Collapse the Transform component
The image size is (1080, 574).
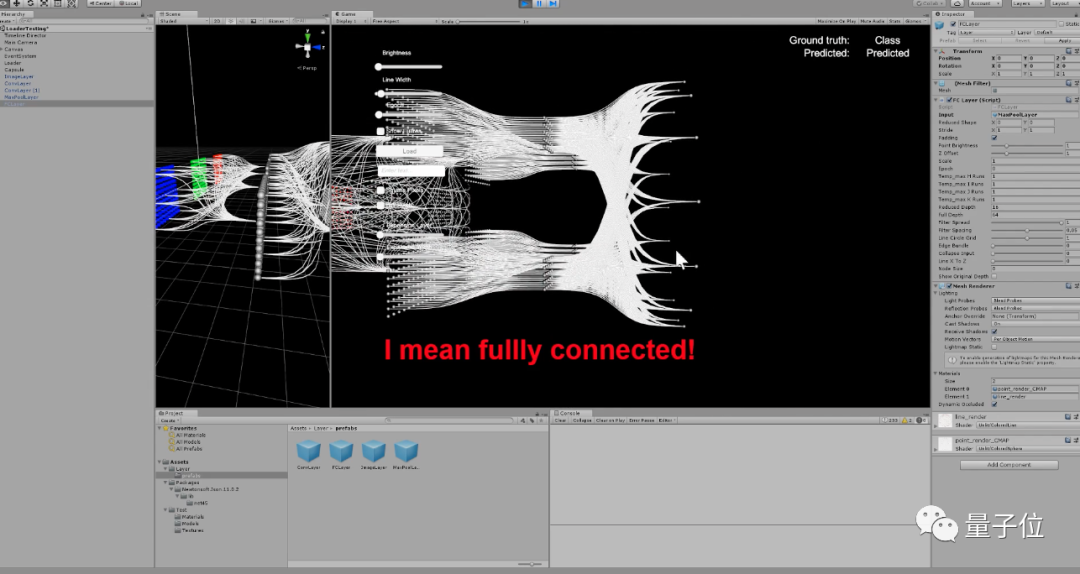tap(935, 51)
